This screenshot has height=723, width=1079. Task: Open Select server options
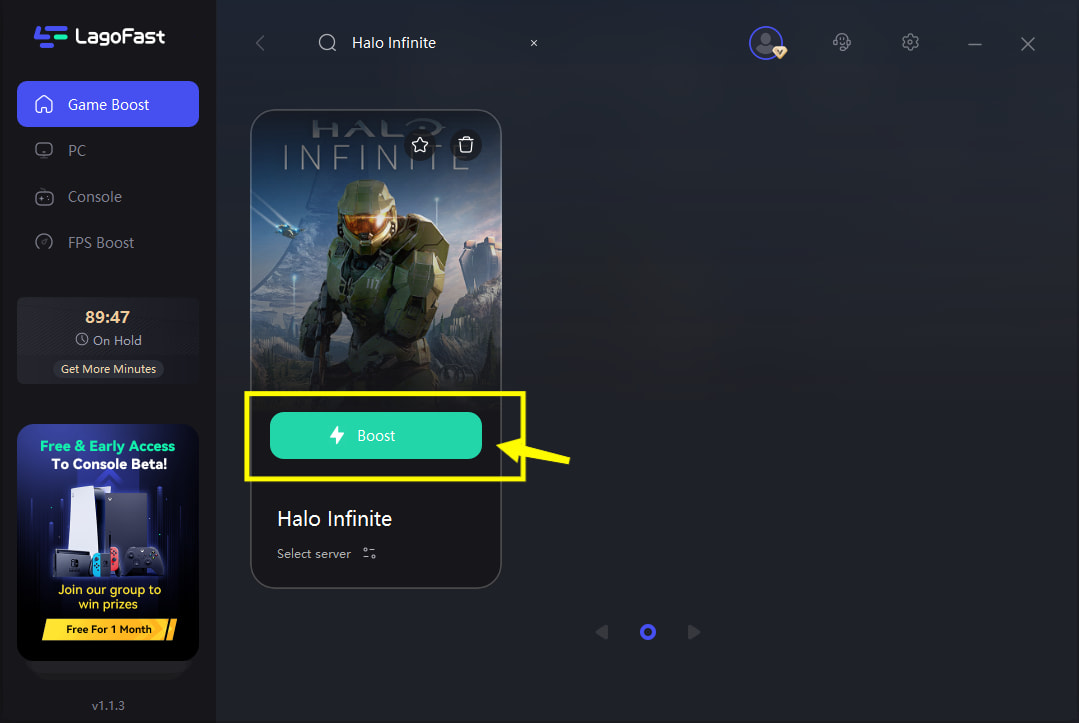(x=314, y=554)
